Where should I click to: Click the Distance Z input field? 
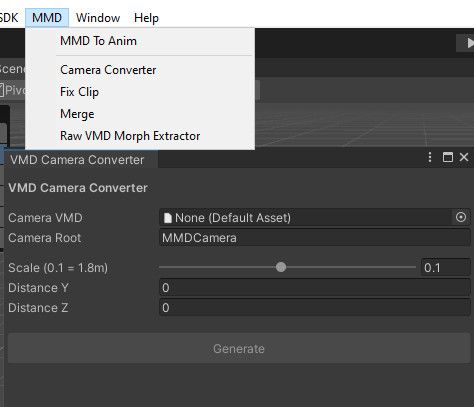click(315, 307)
